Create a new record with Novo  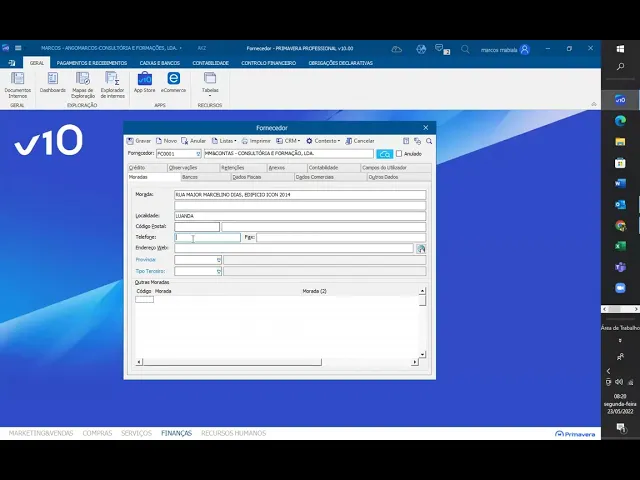[x=166, y=141]
